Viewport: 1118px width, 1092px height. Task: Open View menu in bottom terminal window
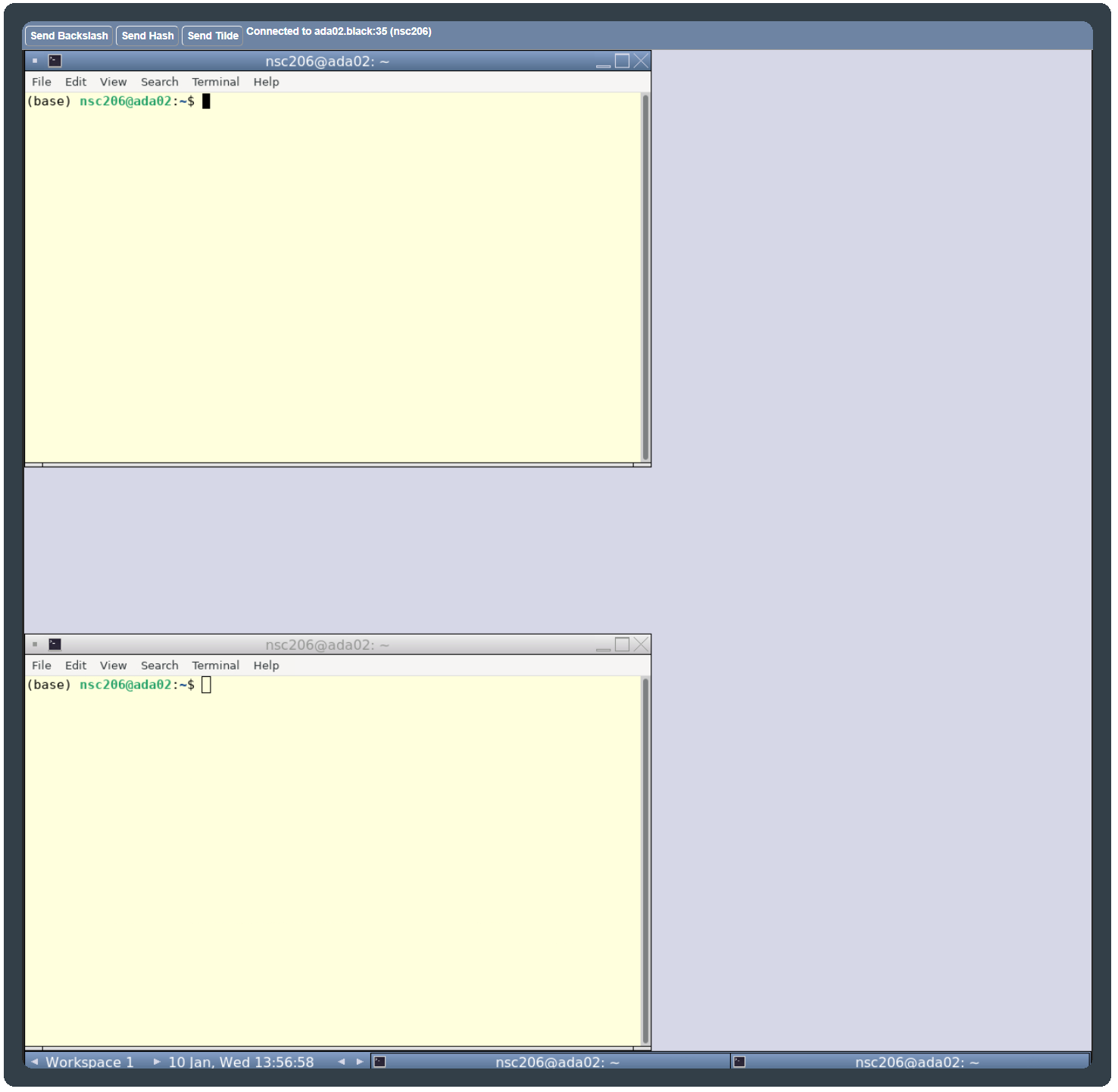114,666
